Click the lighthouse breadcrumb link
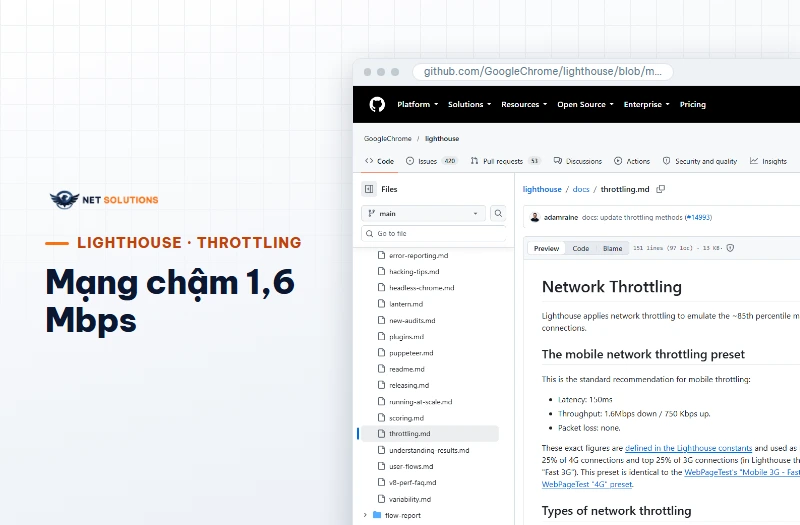 [542, 189]
